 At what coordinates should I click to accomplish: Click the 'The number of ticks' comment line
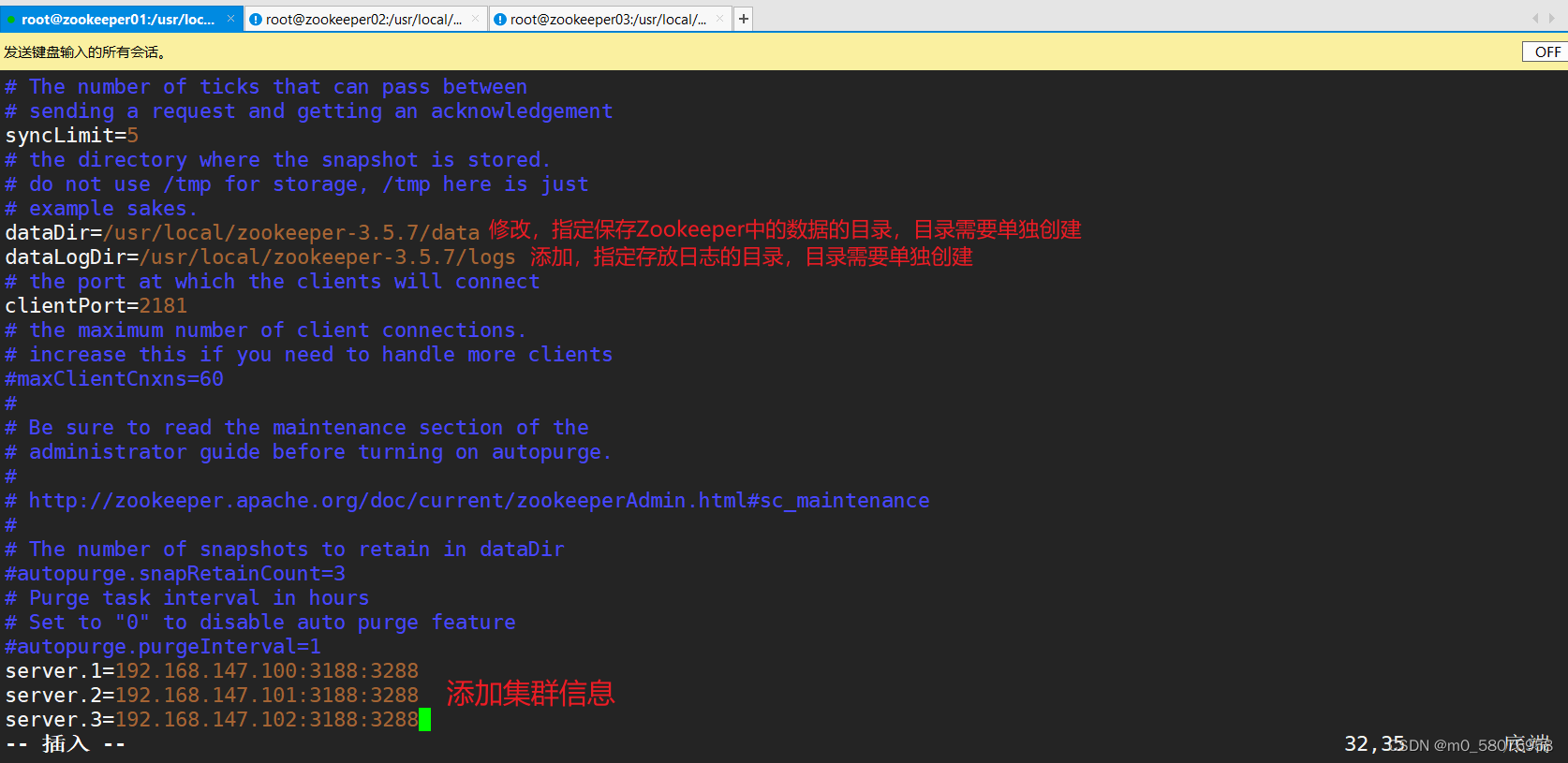point(266,87)
